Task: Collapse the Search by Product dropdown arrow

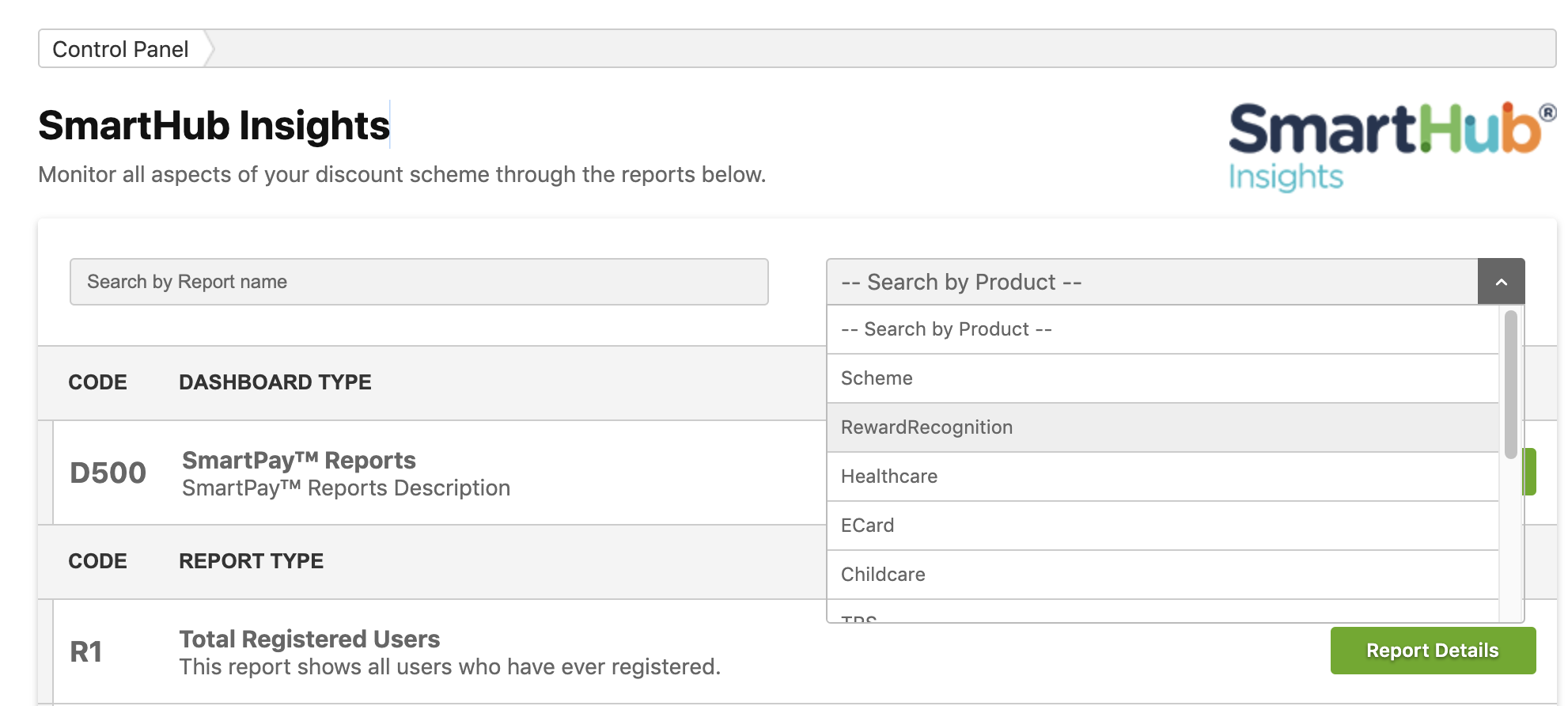Action: click(x=1501, y=282)
